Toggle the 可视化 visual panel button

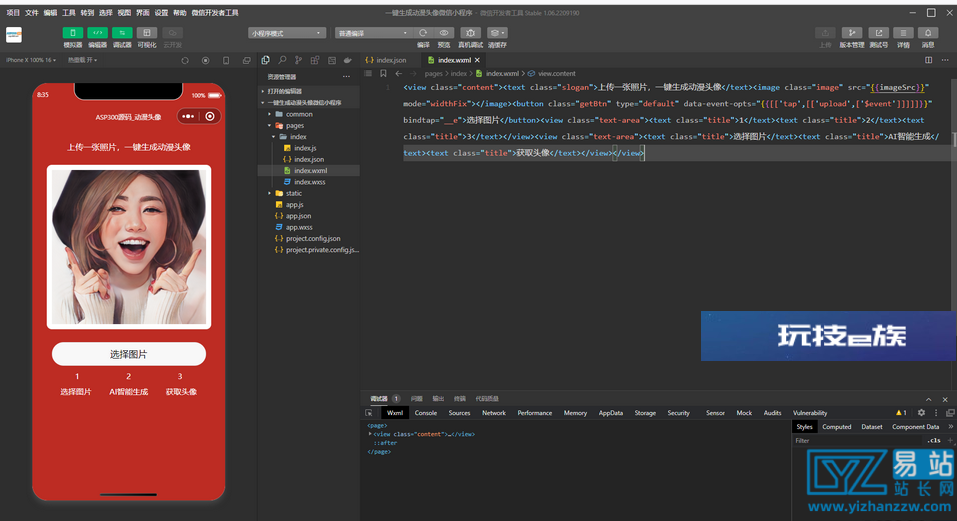point(146,33)
